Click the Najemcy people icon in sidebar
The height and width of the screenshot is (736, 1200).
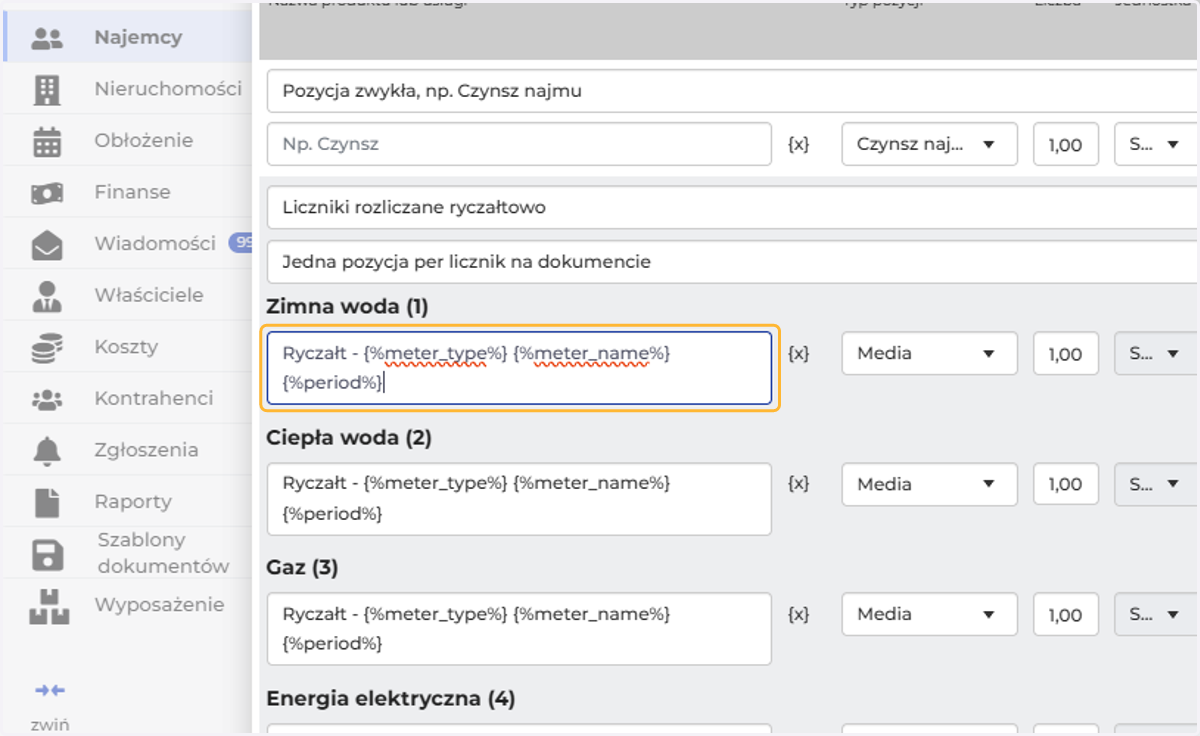click(47, 38)
